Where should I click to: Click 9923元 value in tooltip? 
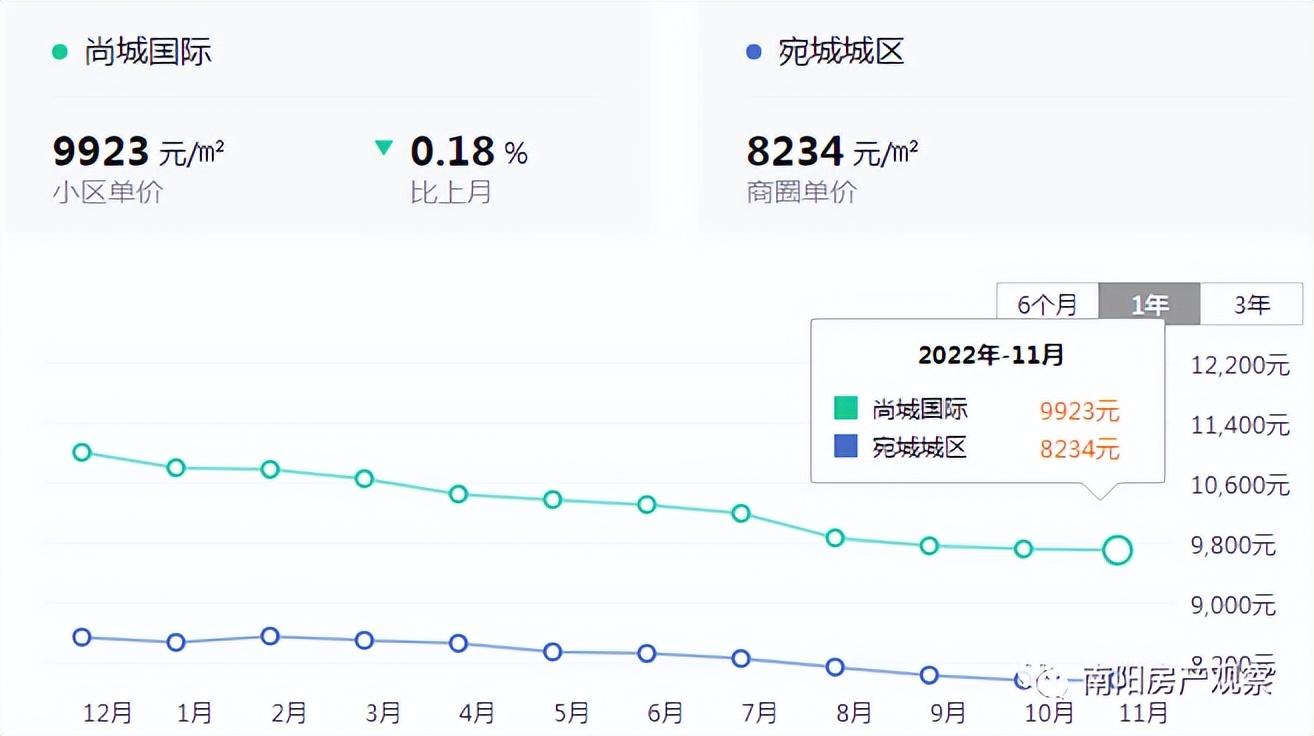pos(1080,411)
